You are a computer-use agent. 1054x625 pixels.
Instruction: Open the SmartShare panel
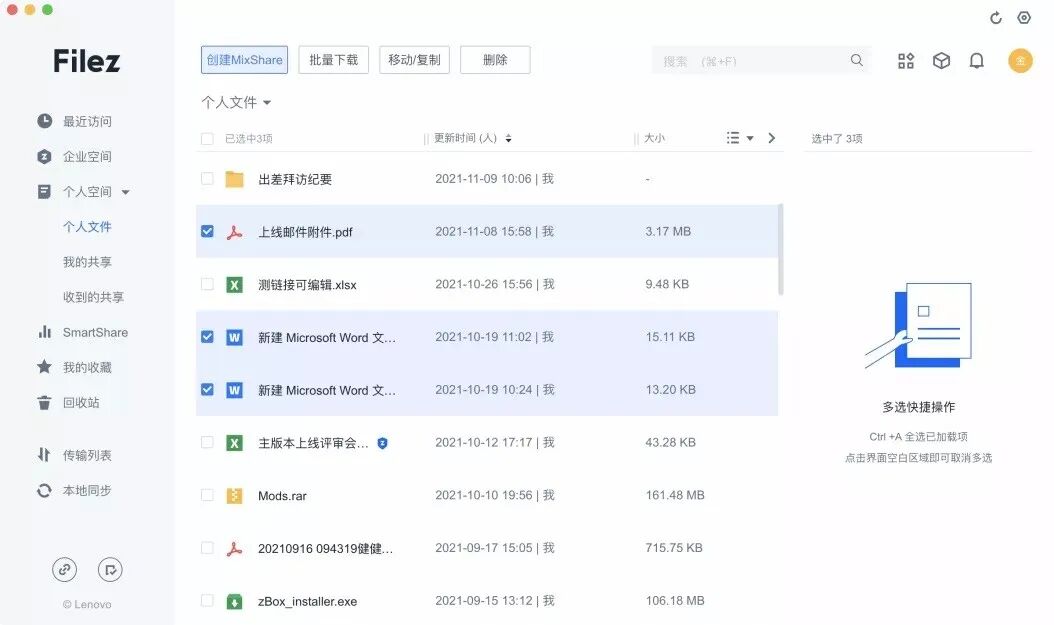[95, 331]
